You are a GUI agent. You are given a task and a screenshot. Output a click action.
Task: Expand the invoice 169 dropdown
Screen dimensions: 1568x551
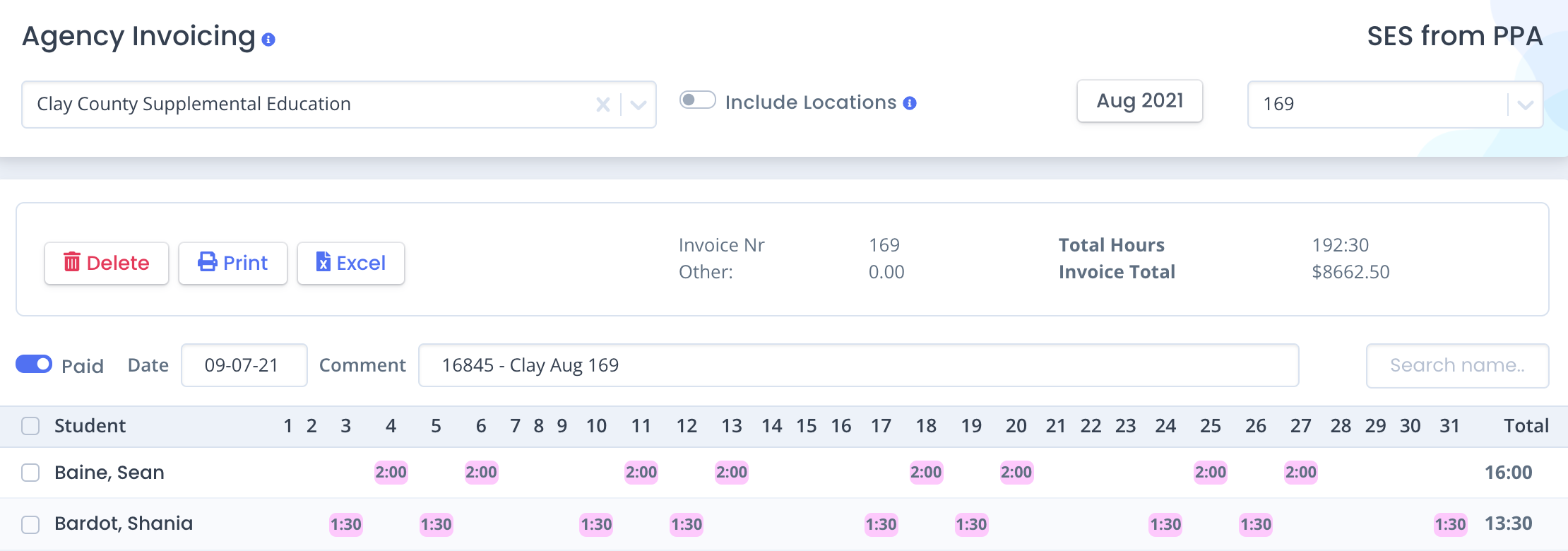click(1525, 105)
